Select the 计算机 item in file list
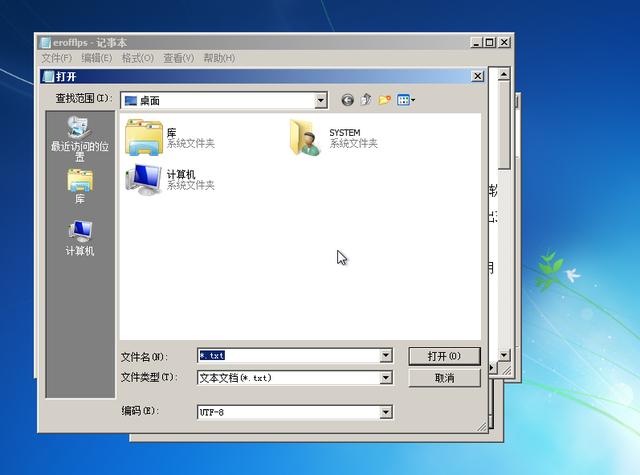The height and width of the screenshot is (475, 640). pyautogui.click(x=170, y=180)
